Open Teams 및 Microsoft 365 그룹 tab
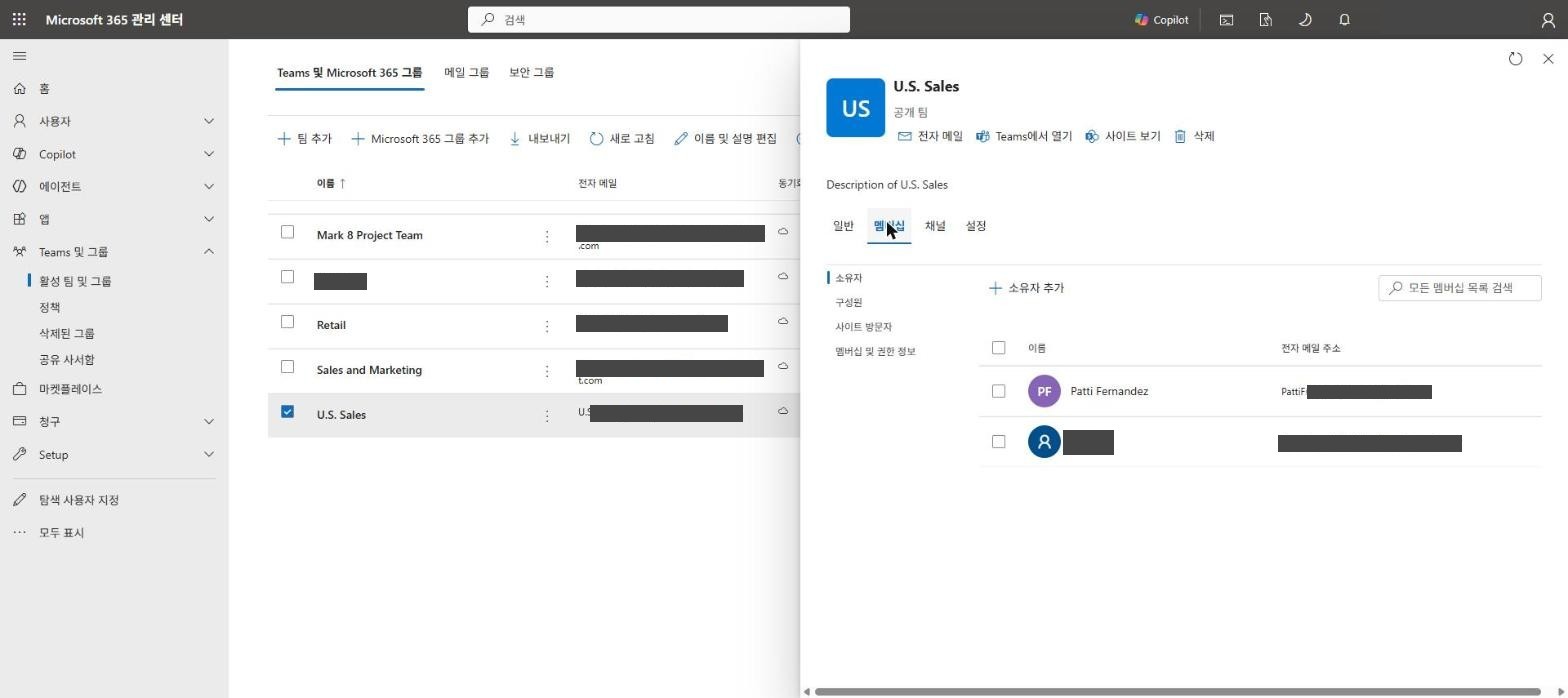Screen dimensions: 1568x698 (350, 73)
